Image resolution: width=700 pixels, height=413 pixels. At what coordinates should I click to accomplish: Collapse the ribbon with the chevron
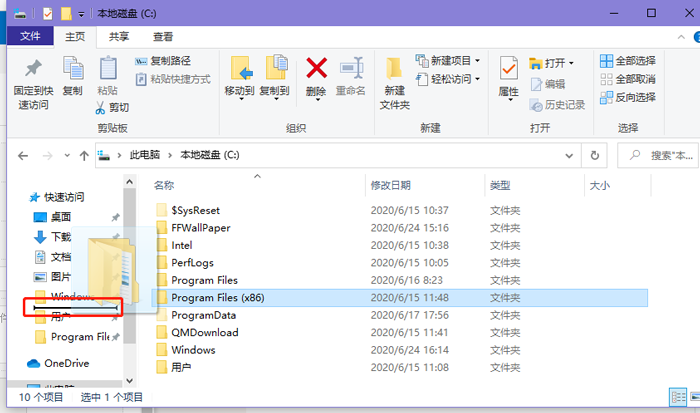pyautogui.click(x=681, y=37)
